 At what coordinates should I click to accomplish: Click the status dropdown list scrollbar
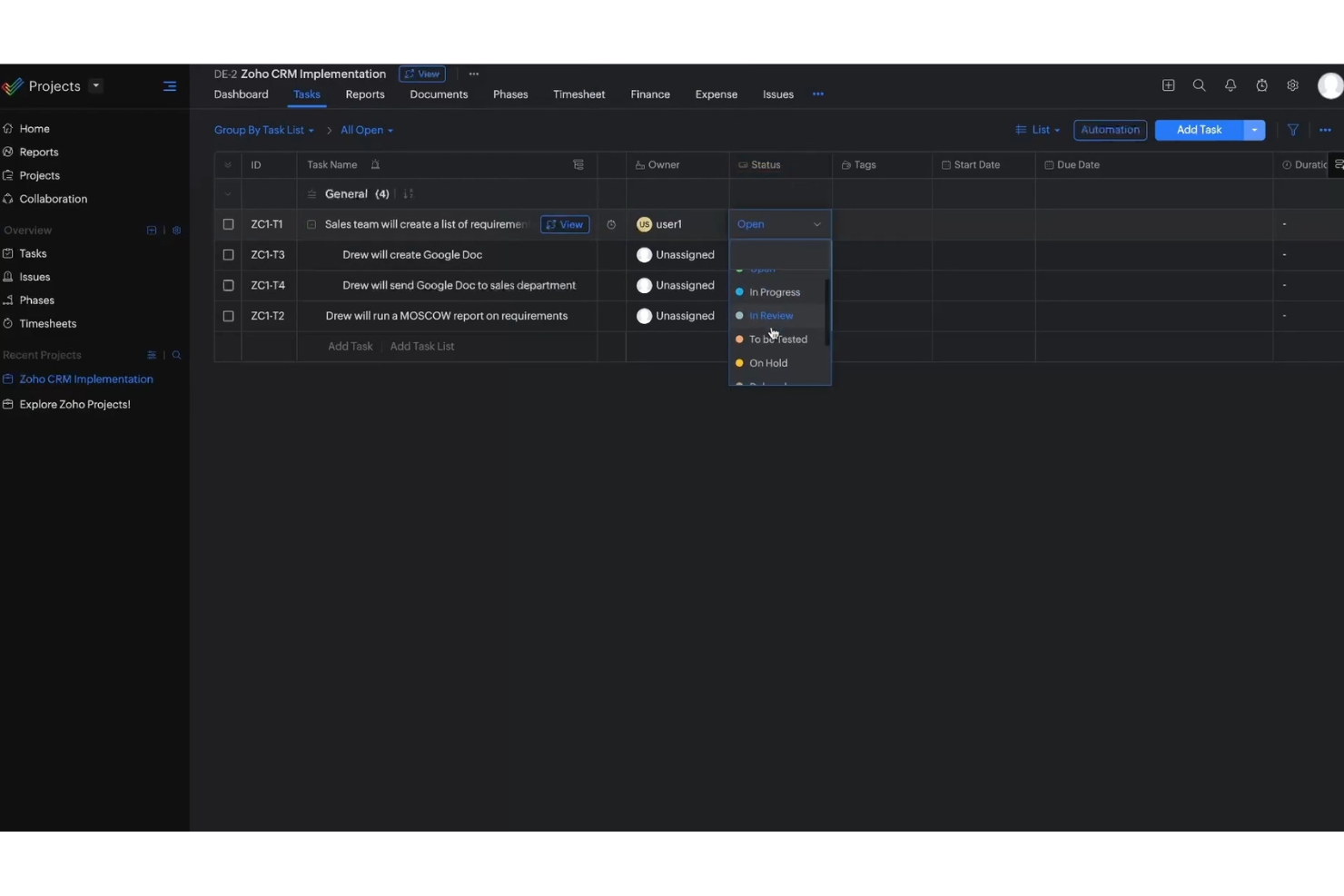826,312
